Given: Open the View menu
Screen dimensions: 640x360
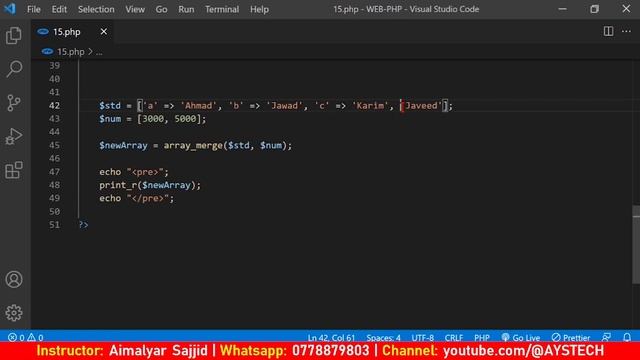Looking at the screenshot, I should [135, 9].
